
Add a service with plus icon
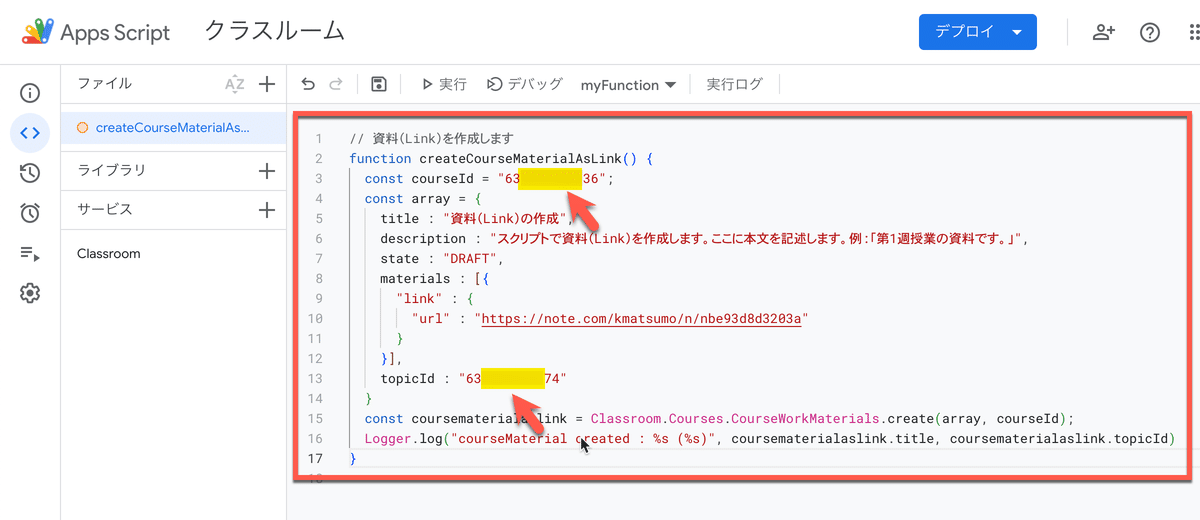coord(267,210)
